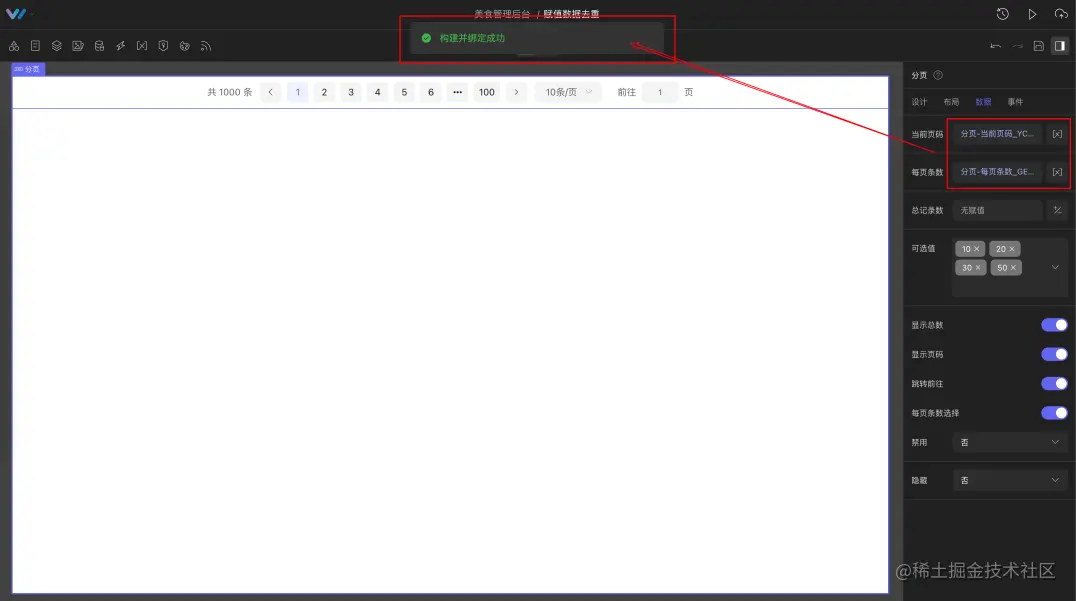This screenshot has width=1076, height=601.
Task: Expand the 可选值 options dropdown arrow
Action: click(1055, 268)
